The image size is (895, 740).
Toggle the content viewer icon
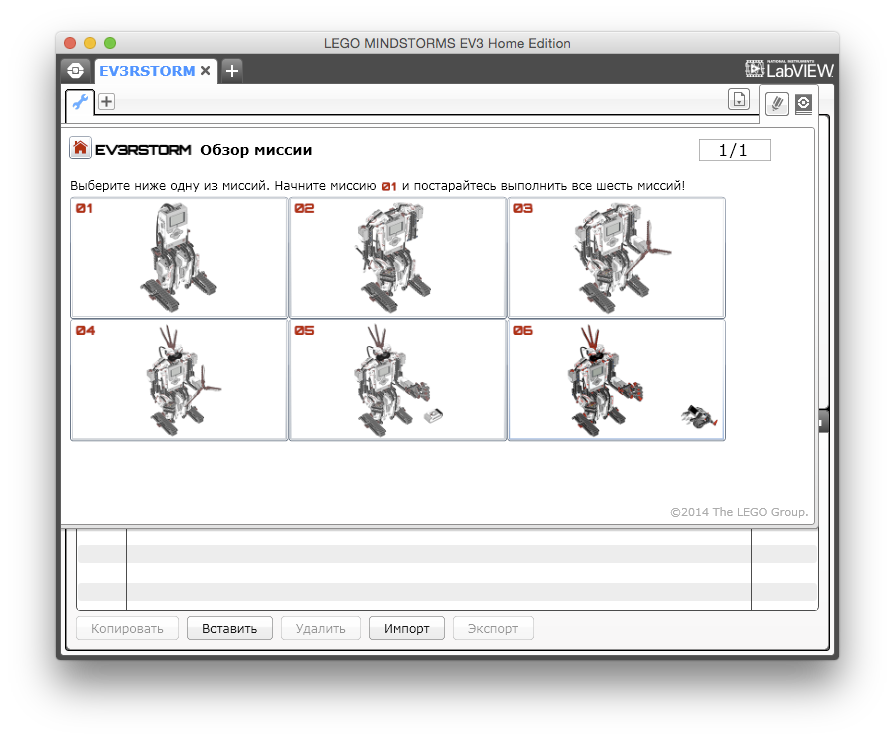(804, 103)
